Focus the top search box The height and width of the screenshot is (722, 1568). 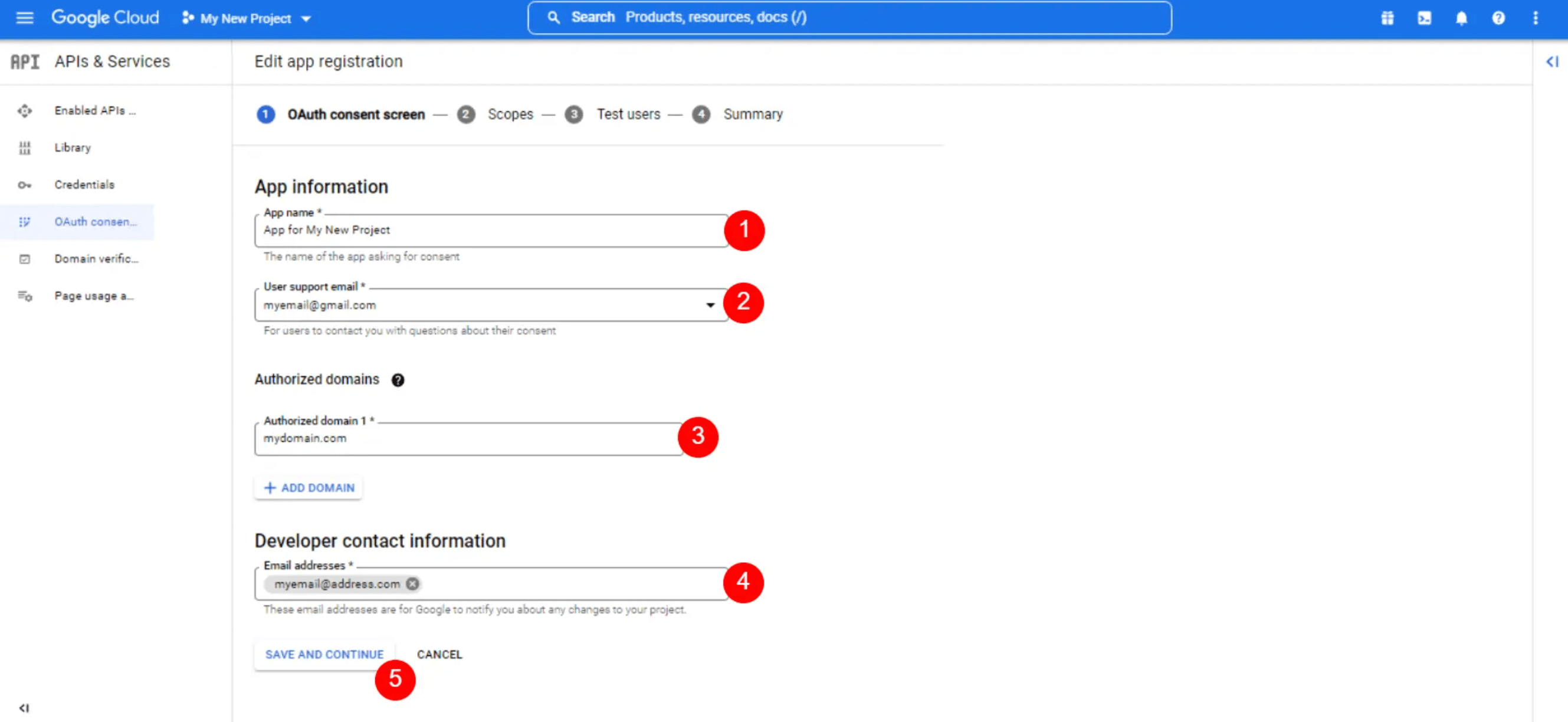pyautogui.click(x=849, y=18)
